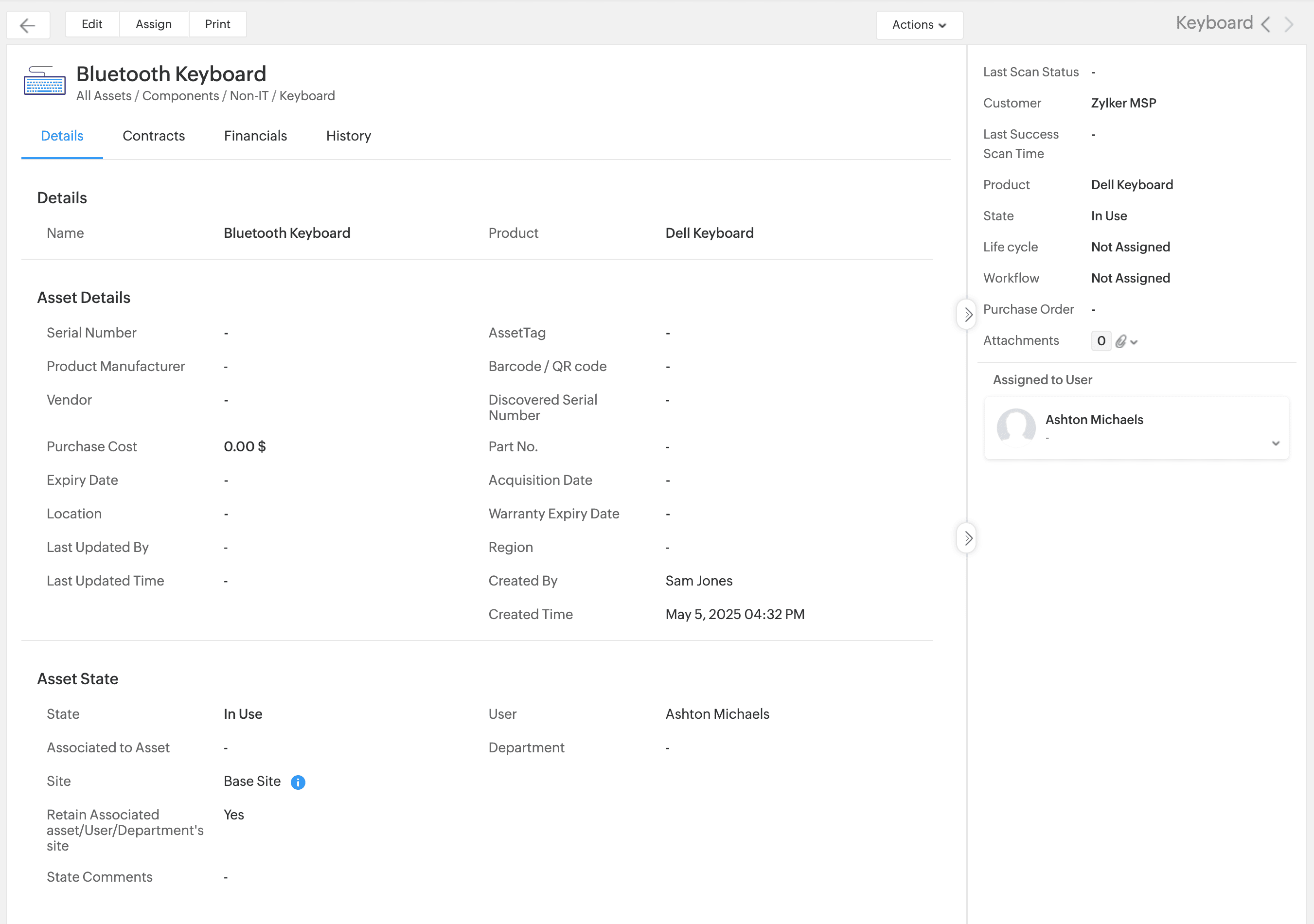The height and width of the screenshot is (924, 1314).
Task: Click Ashton Michaels' avatar picture
Action: tap(1016, 427)
